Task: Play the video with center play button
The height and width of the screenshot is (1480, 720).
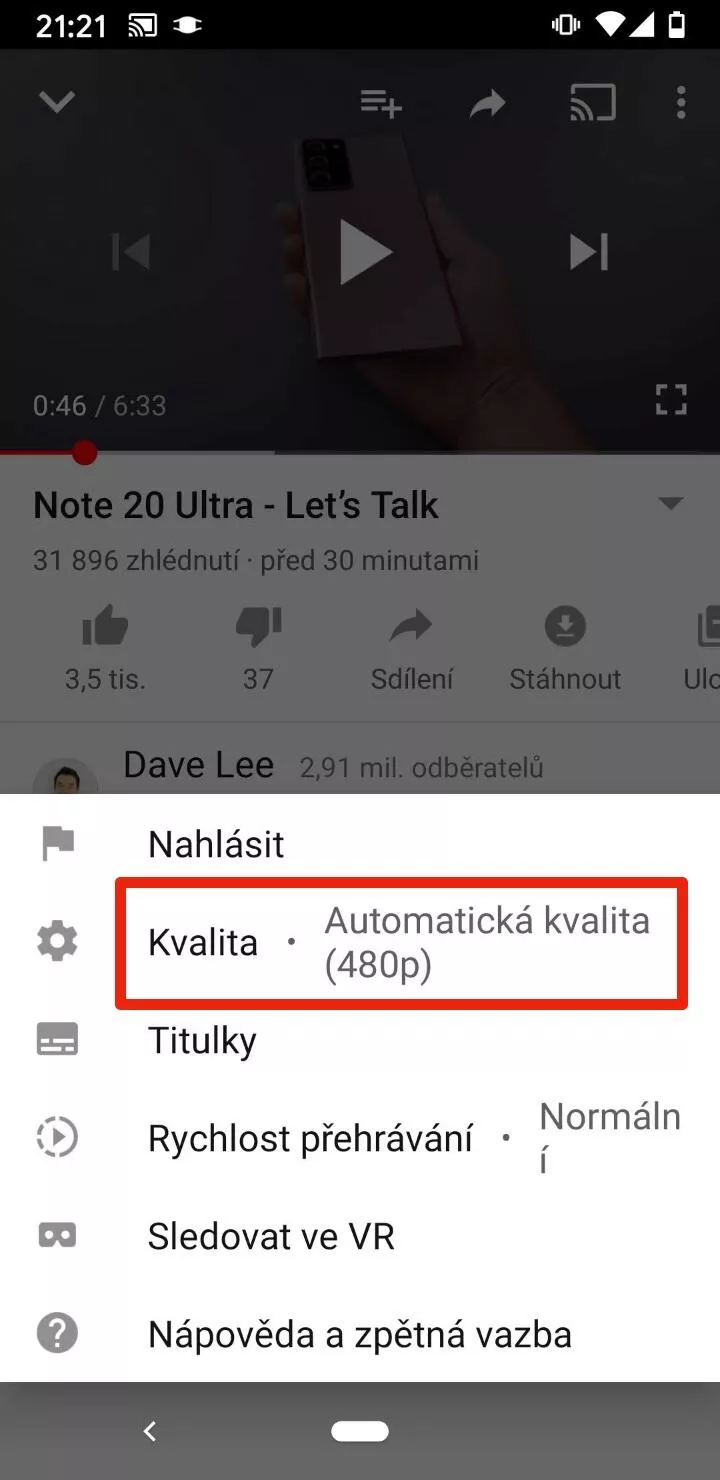Action: (x=364, y=252)
